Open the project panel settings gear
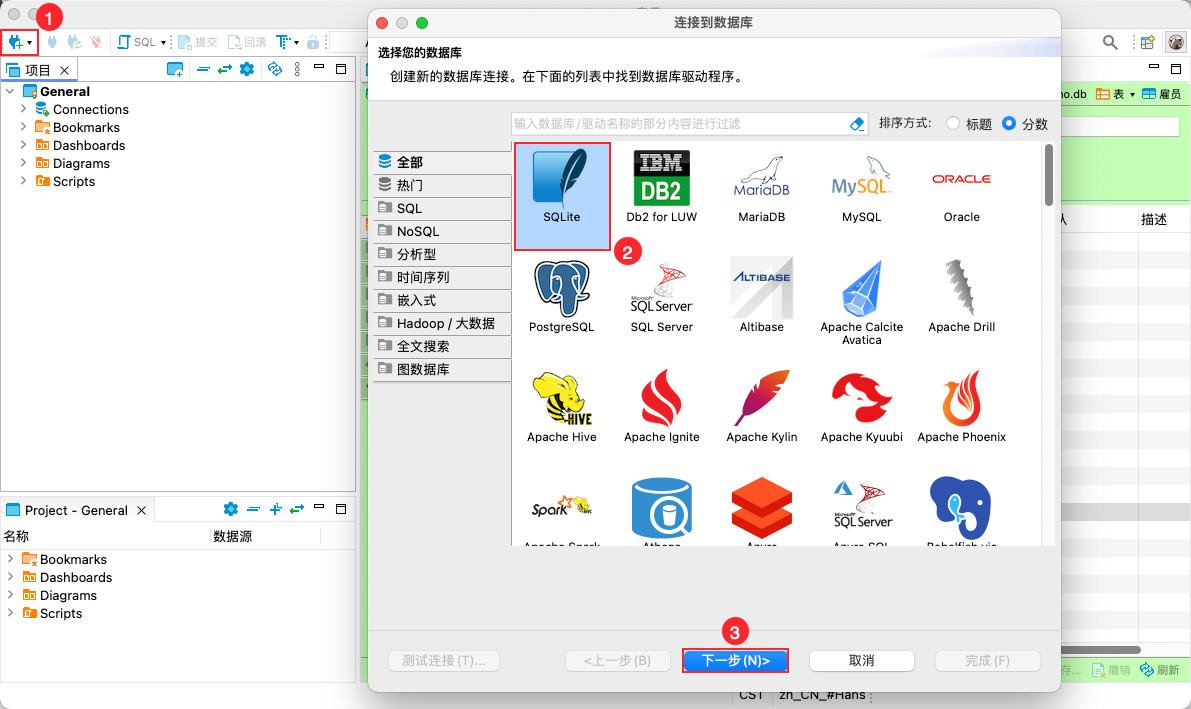 (247, 69)
